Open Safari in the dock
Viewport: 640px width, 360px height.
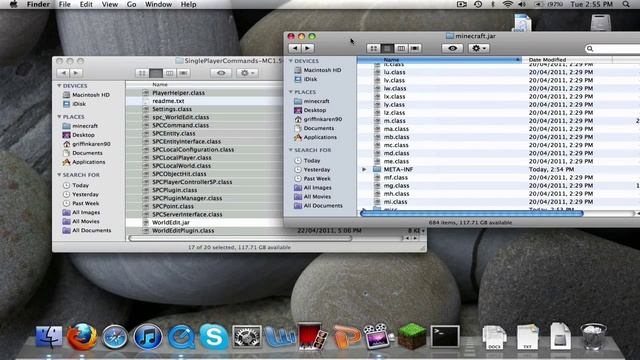115,337
